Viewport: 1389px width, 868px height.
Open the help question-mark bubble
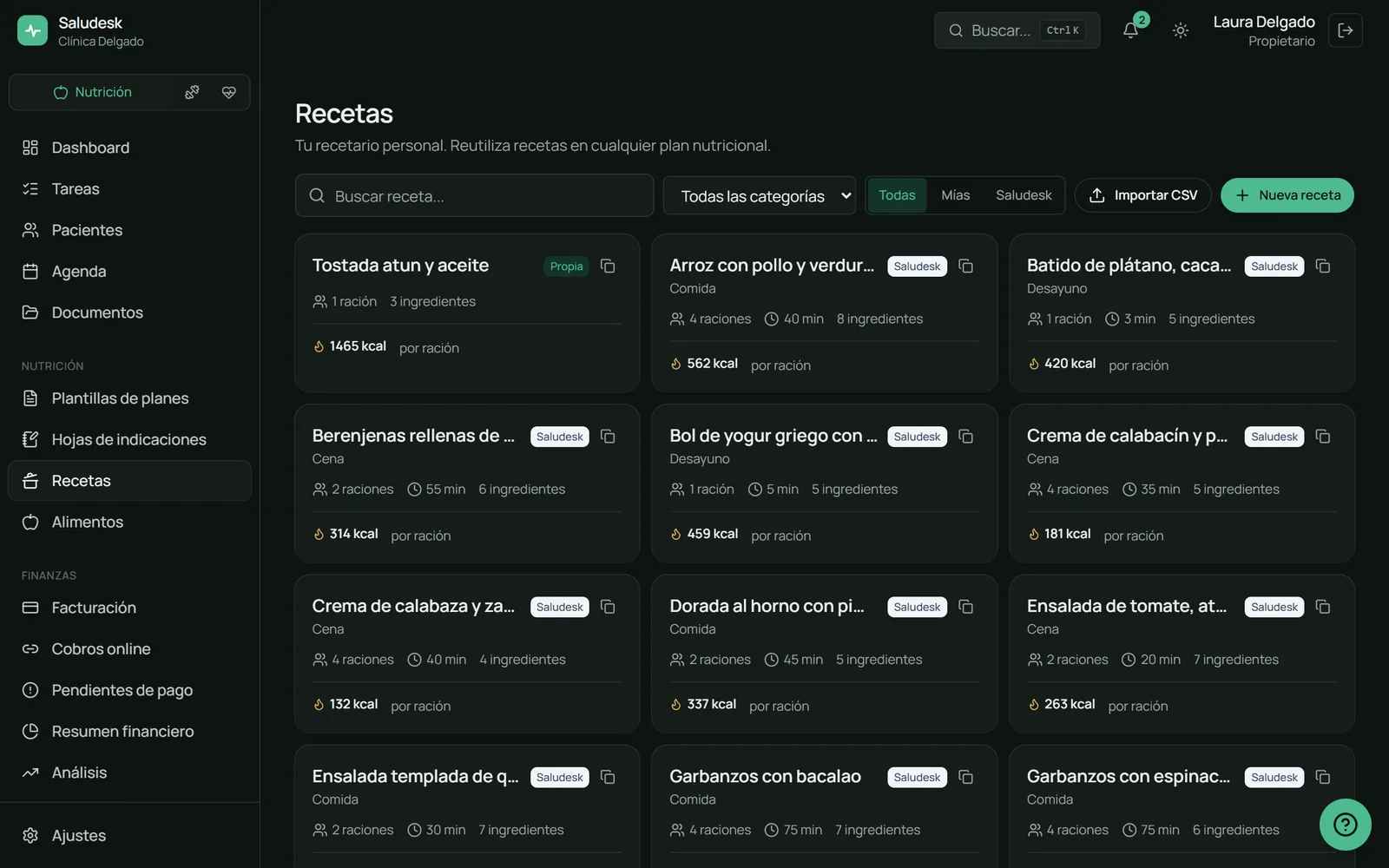coord(1345,824)
